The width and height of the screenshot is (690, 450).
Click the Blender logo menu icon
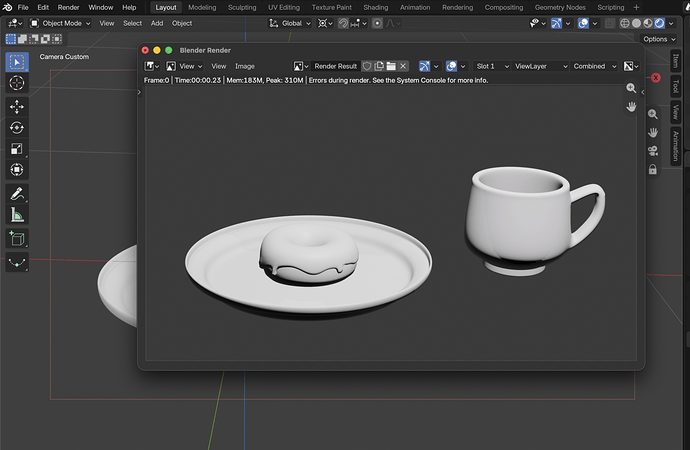[7, 7]
